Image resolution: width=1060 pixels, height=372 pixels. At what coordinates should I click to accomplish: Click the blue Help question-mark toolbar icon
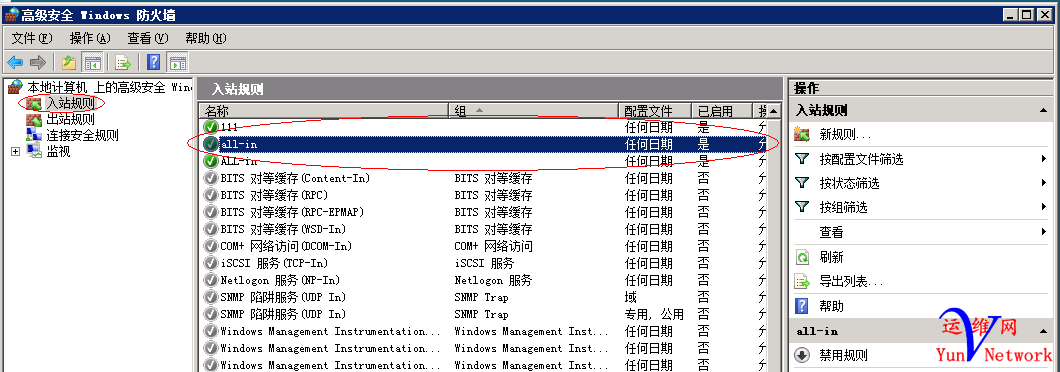pos(153,63)
